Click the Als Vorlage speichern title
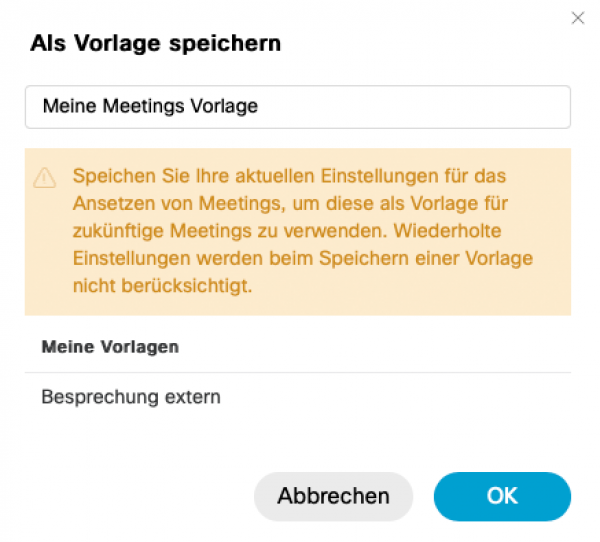This screenshot has width=600, height=542. coord(155,43)
